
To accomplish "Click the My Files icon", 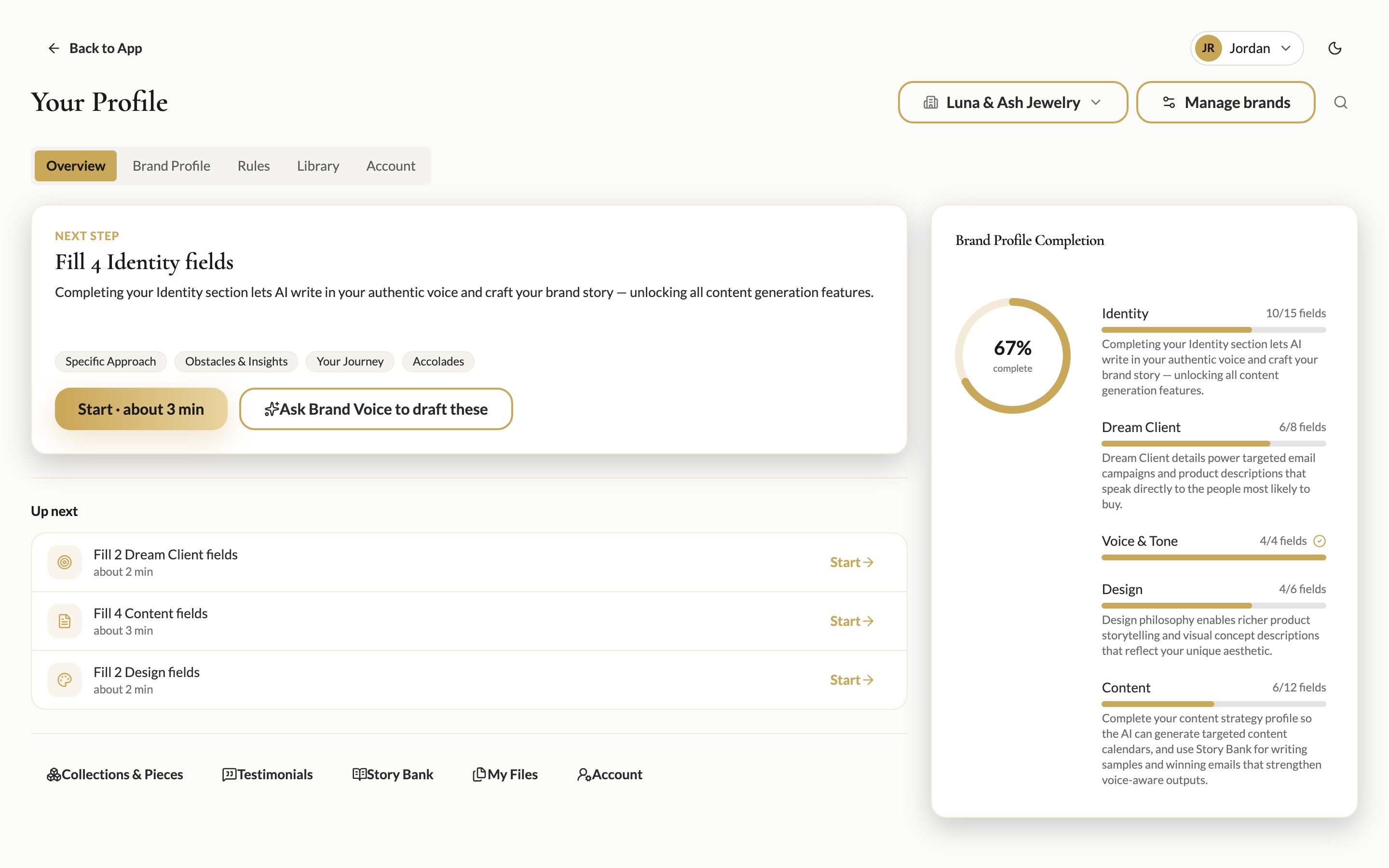I will coord(479,774).
